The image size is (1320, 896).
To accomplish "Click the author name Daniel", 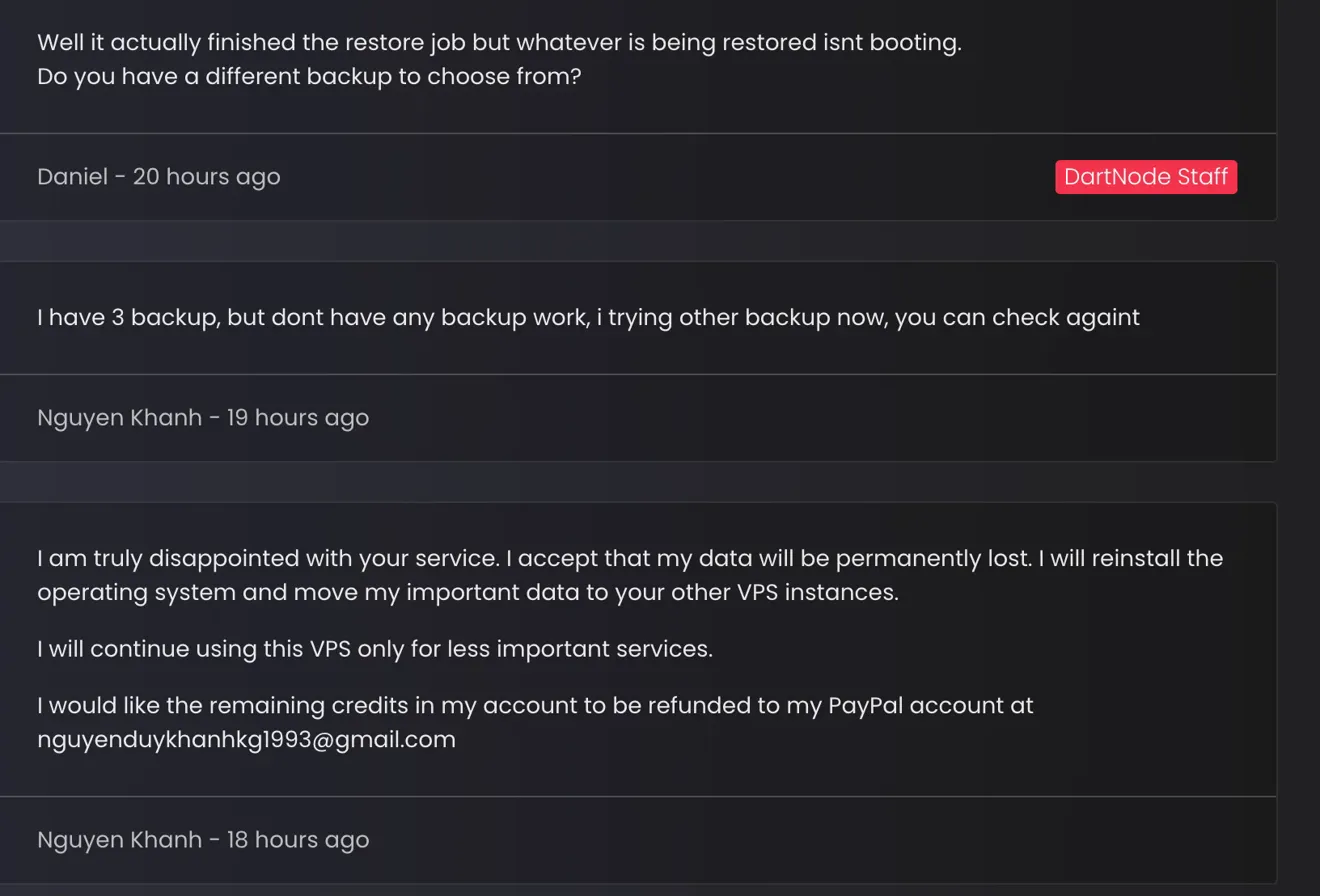I will pos(72,177).
